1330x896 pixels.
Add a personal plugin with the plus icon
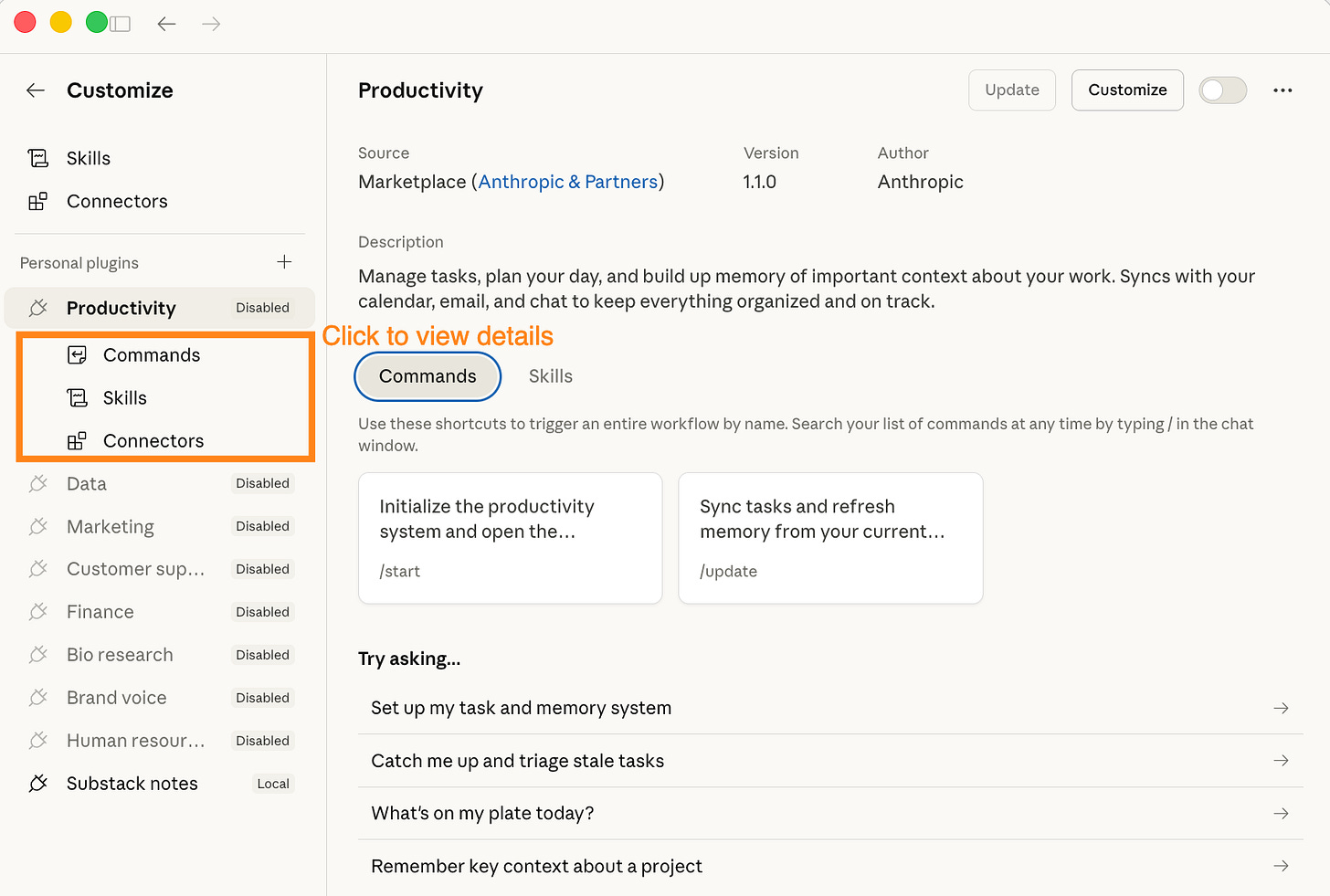[284, 262]
